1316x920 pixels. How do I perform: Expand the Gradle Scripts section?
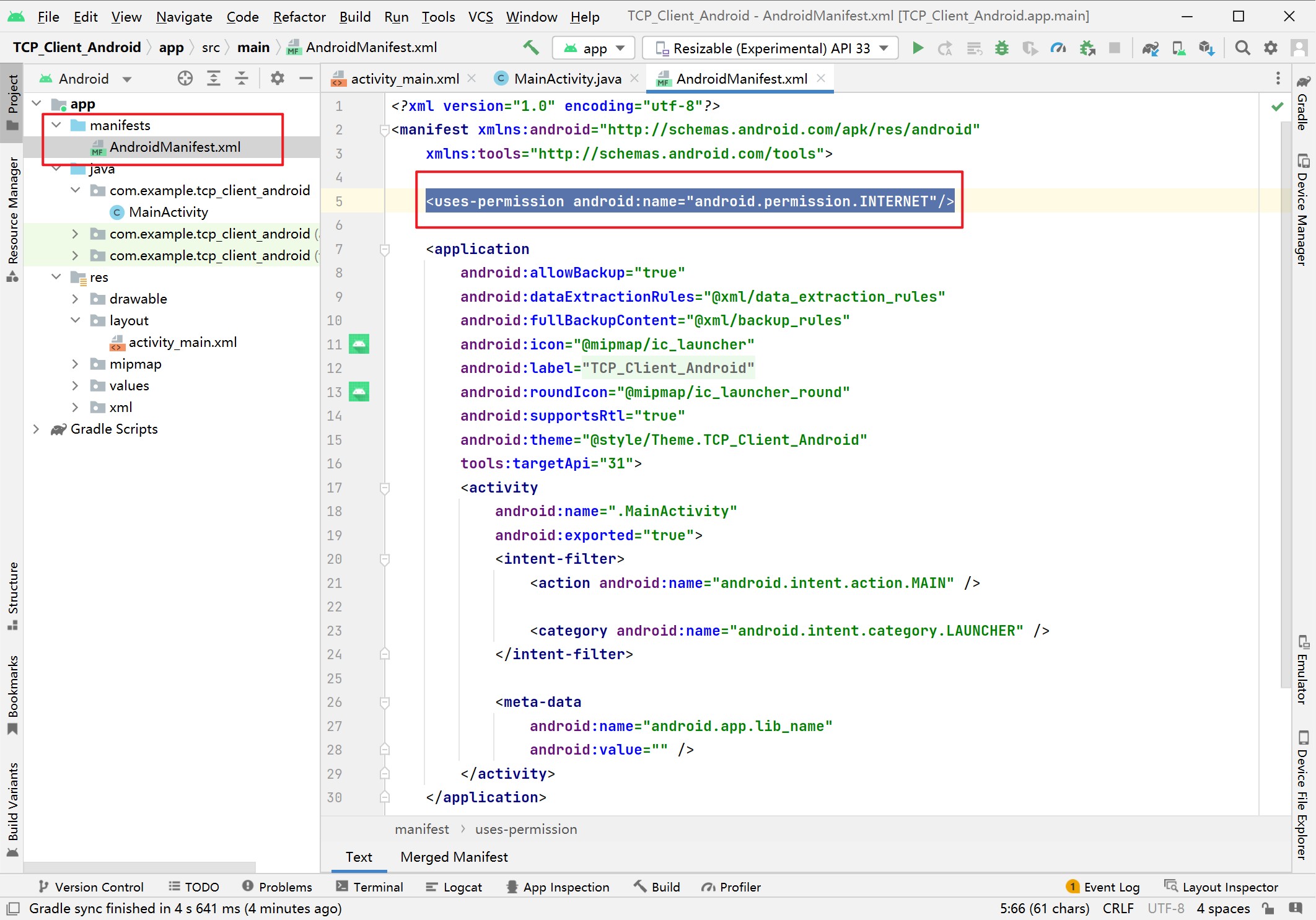[35, 429]
